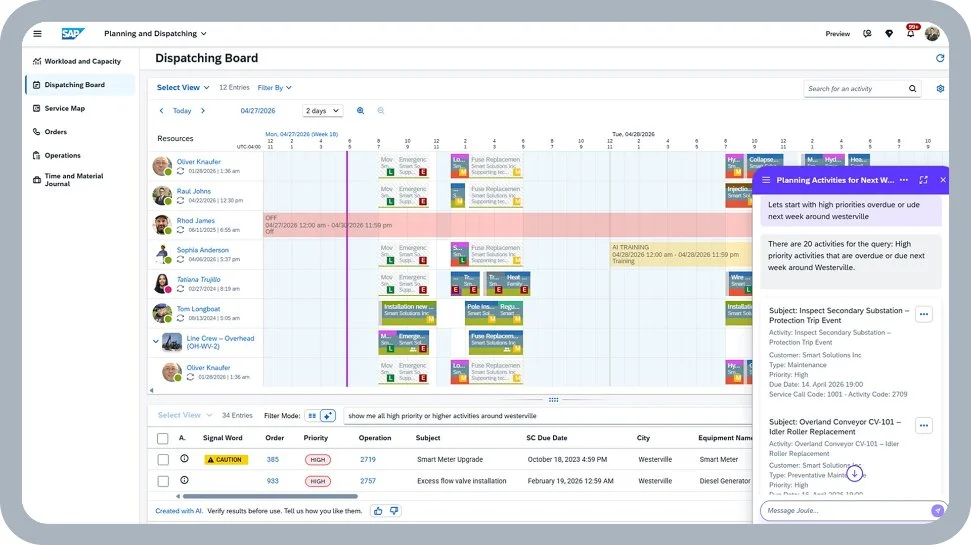The height and width of the screenshot is (545, 971).
Task: Check the row for order 933
Action: click(x=163, y=481)
